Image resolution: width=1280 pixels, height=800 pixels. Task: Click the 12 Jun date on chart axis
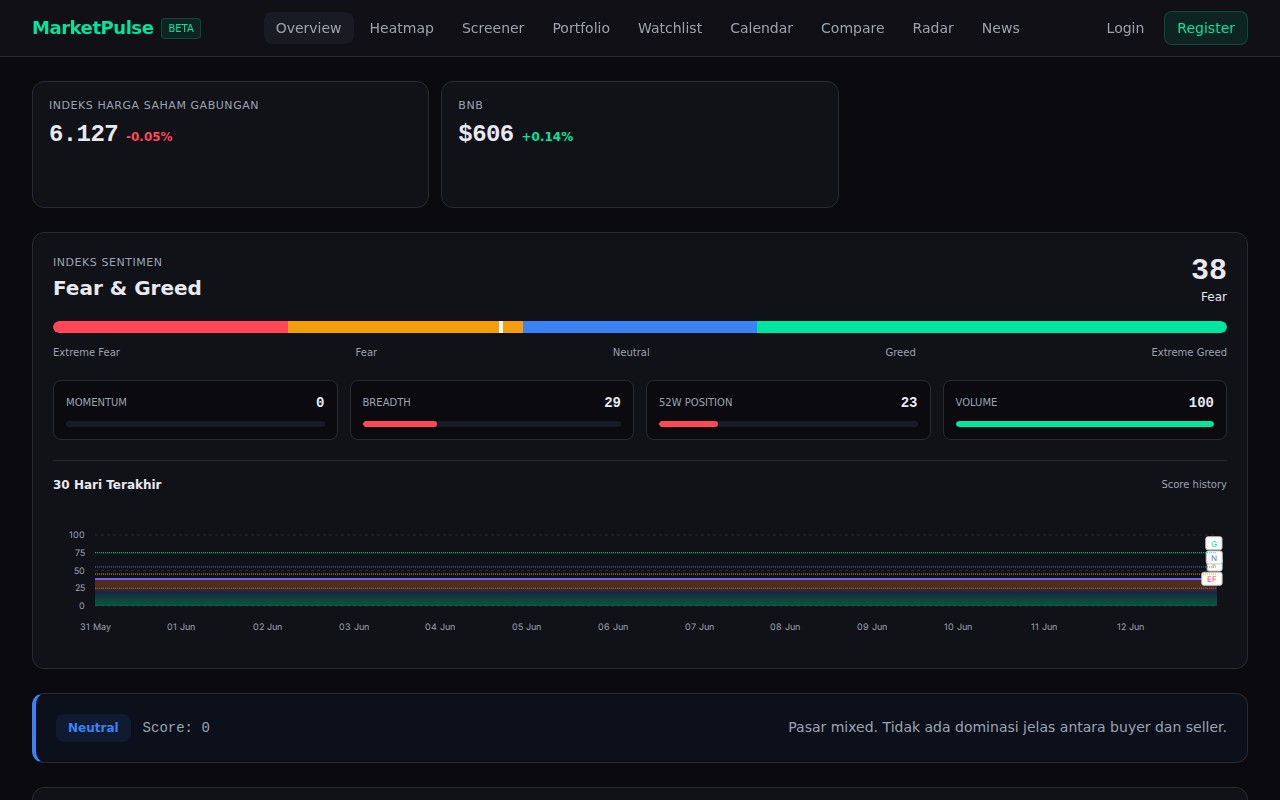tap(1130, 627)
